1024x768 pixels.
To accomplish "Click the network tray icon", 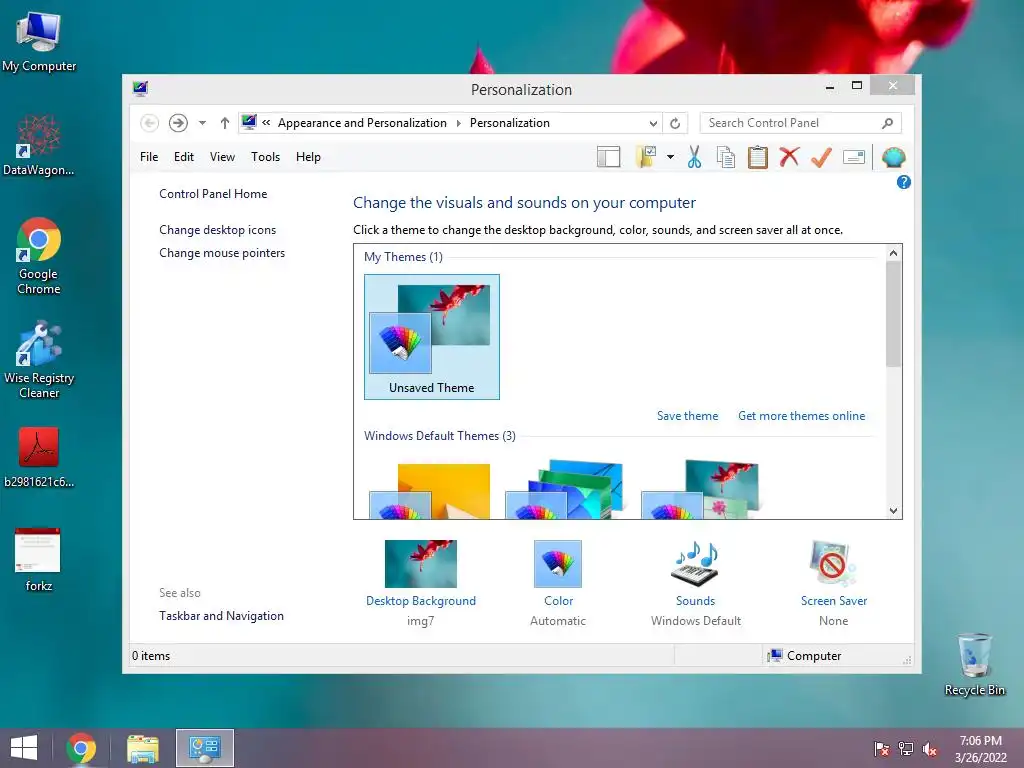I will 906,749.
